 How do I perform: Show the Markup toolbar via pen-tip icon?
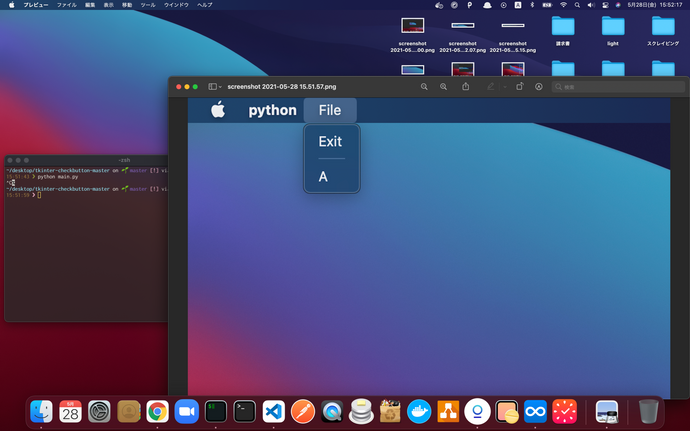539,87
